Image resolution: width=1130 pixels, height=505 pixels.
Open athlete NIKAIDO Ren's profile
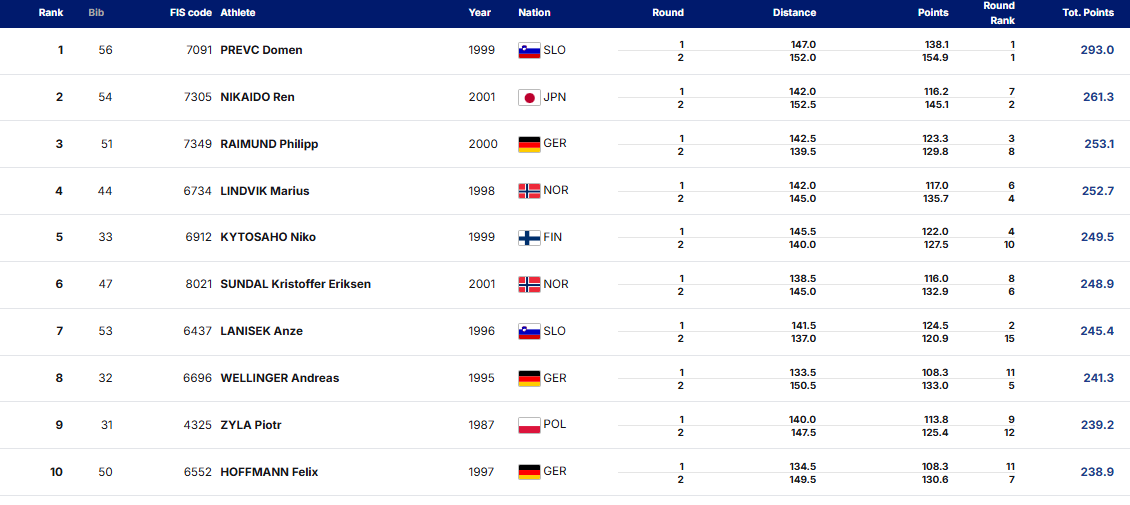coord(257,97)
